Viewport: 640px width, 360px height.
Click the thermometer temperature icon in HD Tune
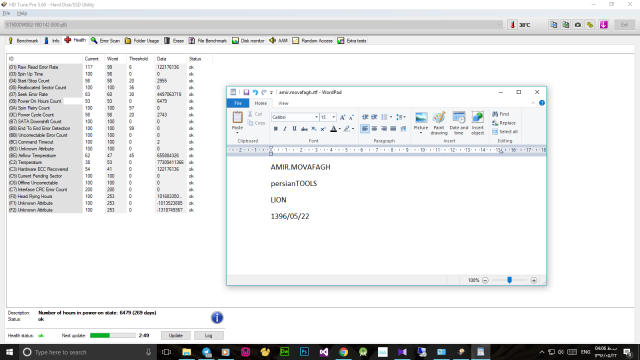[513, 25]
